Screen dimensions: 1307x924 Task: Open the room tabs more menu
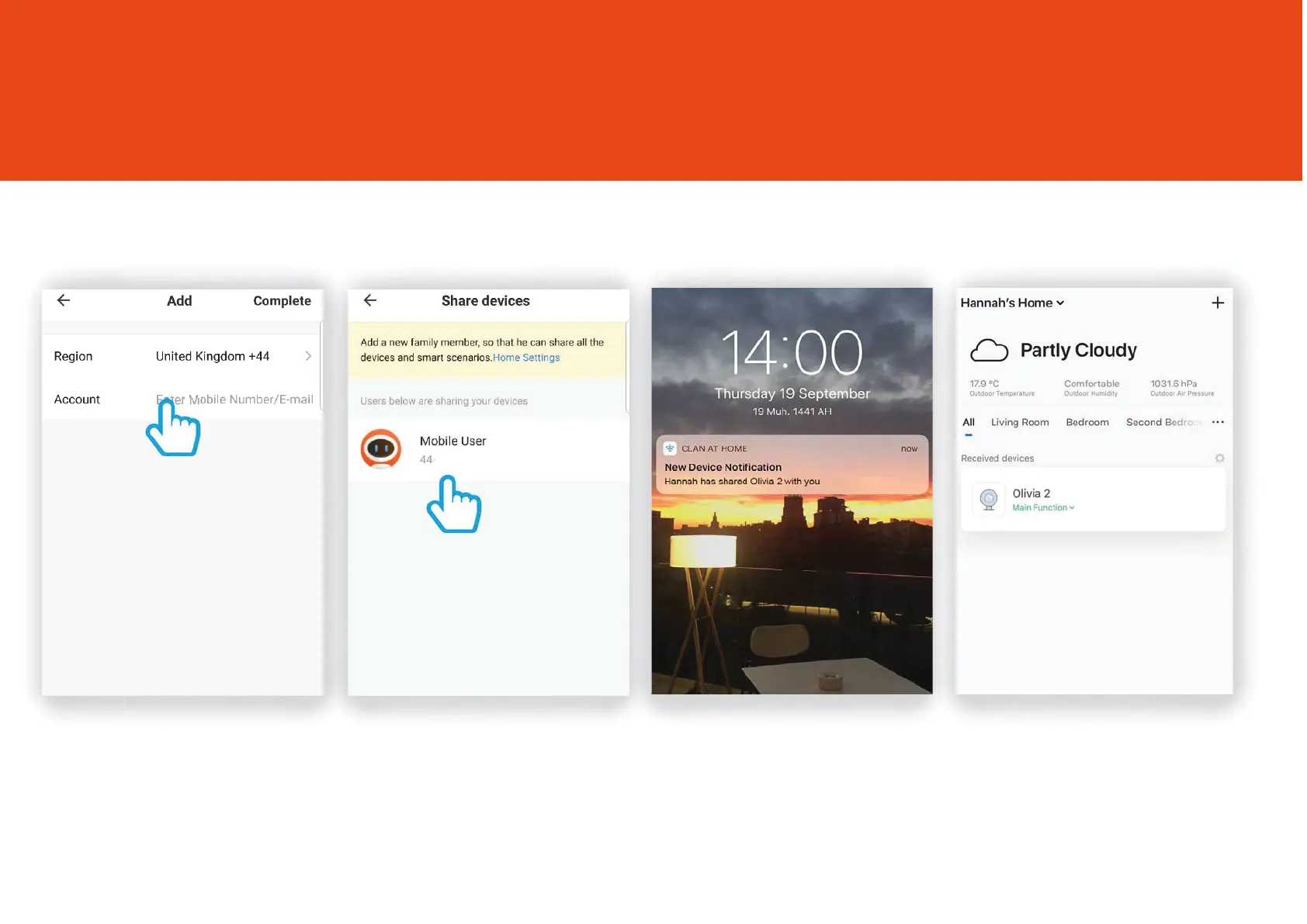pos(1218,422)
